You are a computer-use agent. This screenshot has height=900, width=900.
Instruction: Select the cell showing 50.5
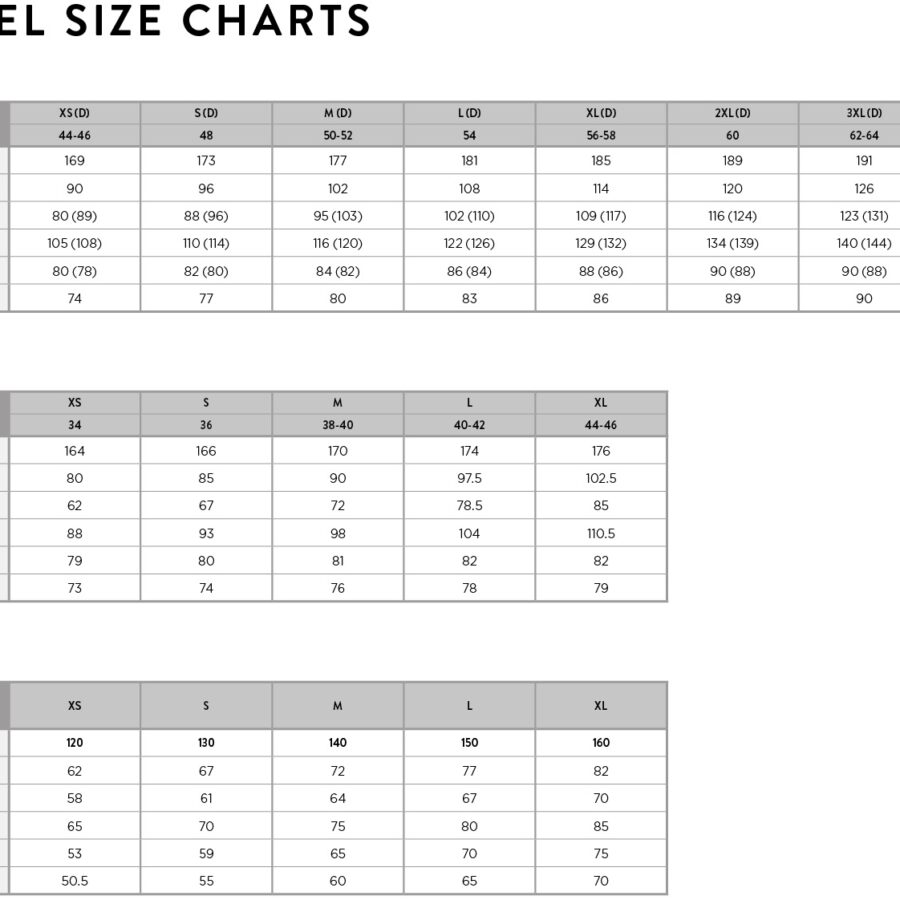tap(75, 881)
